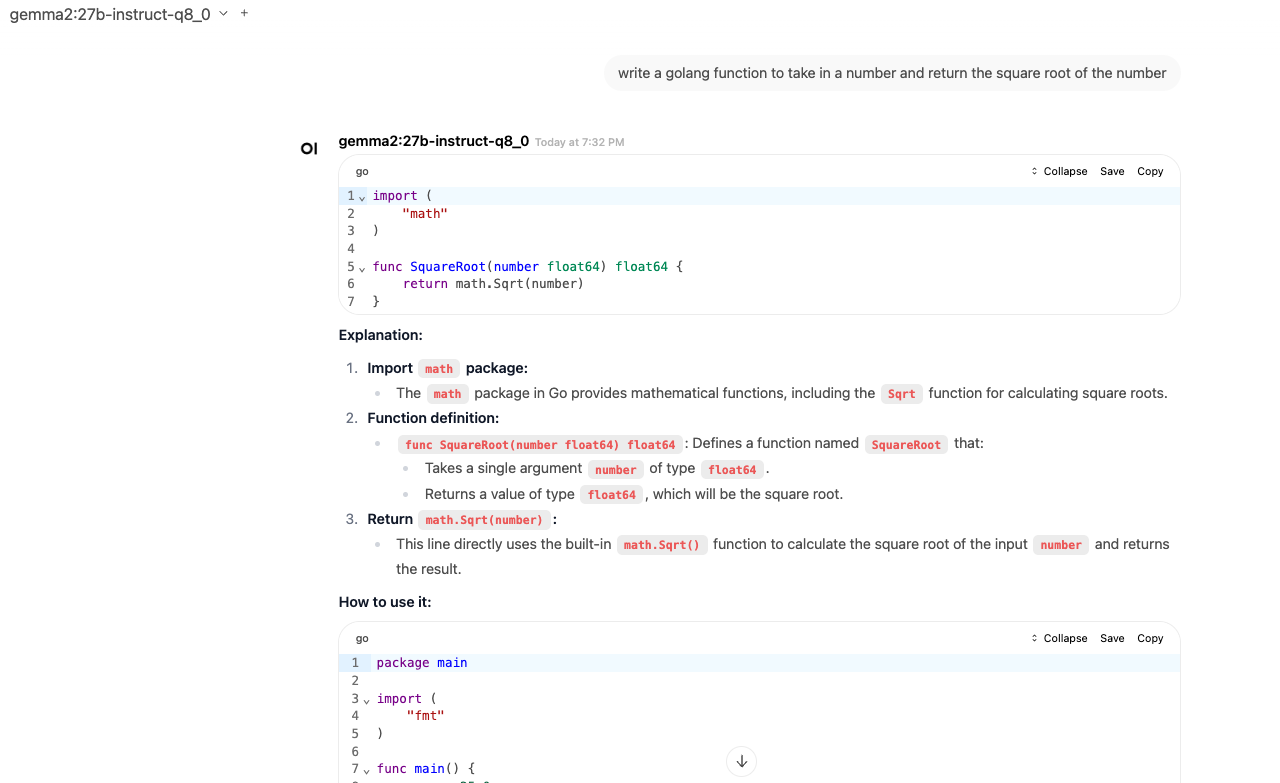Click the 'go' language label of second code block
Viewport: 1280px width, 783px height.
tap(362, 639)
